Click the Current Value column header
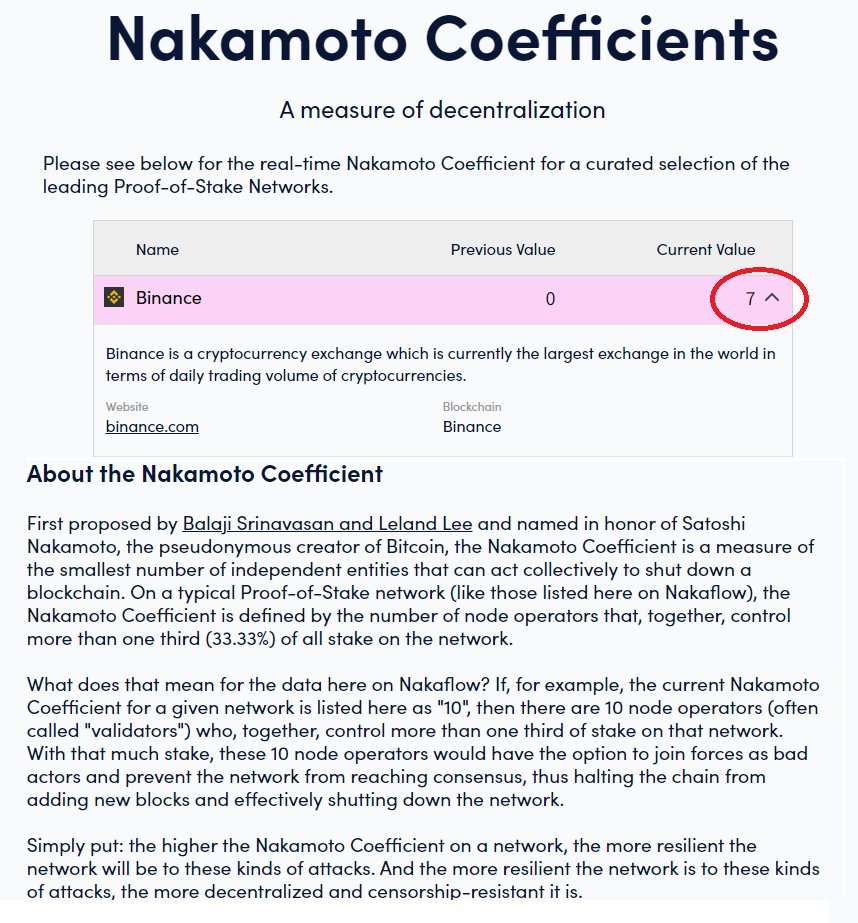The width and height of the screenshot is (858, 923). 705,249
